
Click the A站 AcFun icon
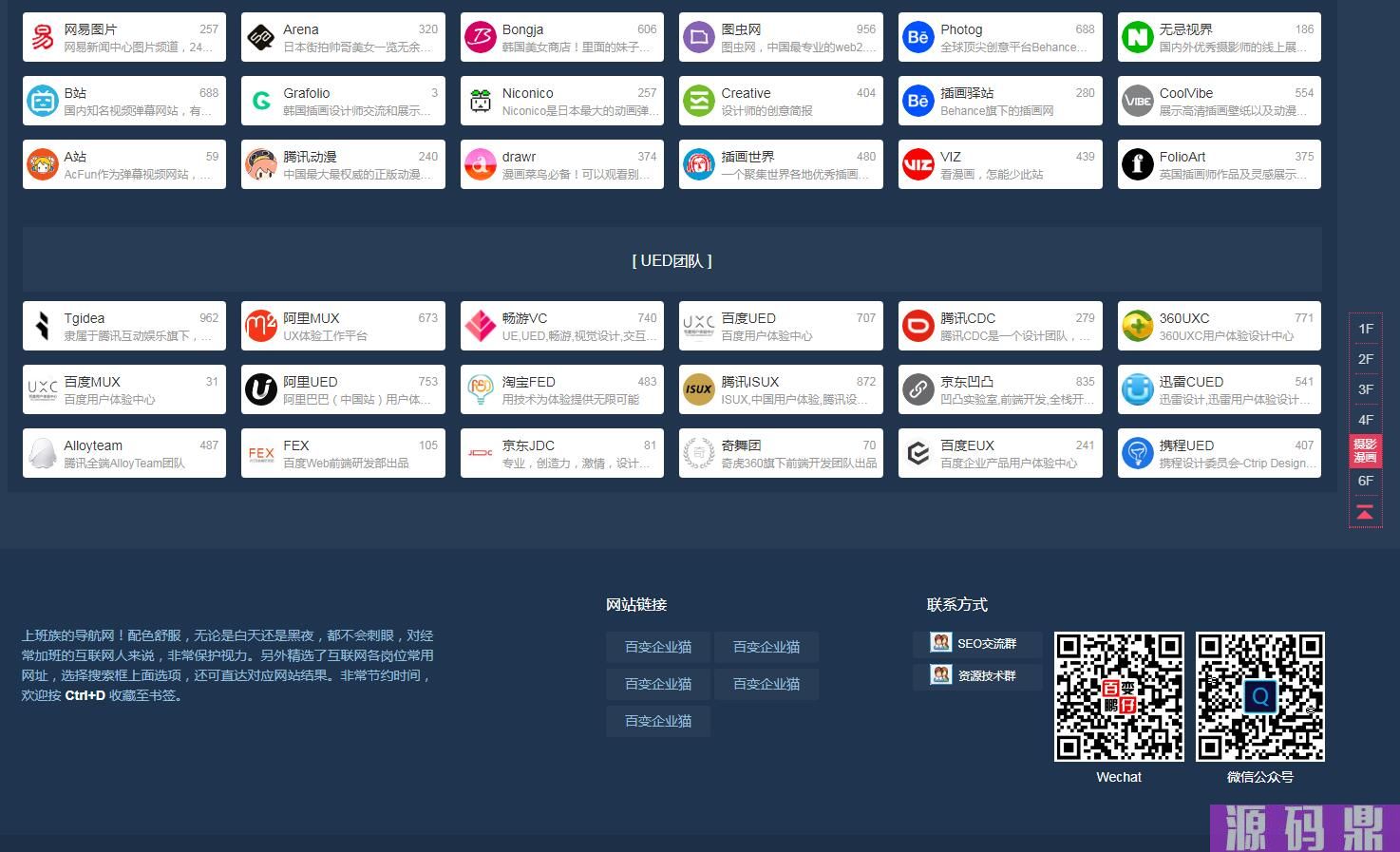(x=43, y=164)
